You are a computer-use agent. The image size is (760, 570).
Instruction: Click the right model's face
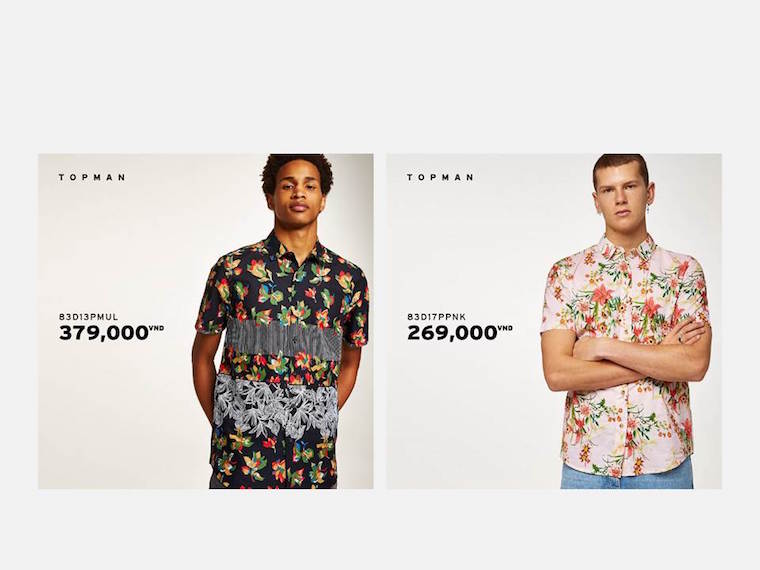623,201
